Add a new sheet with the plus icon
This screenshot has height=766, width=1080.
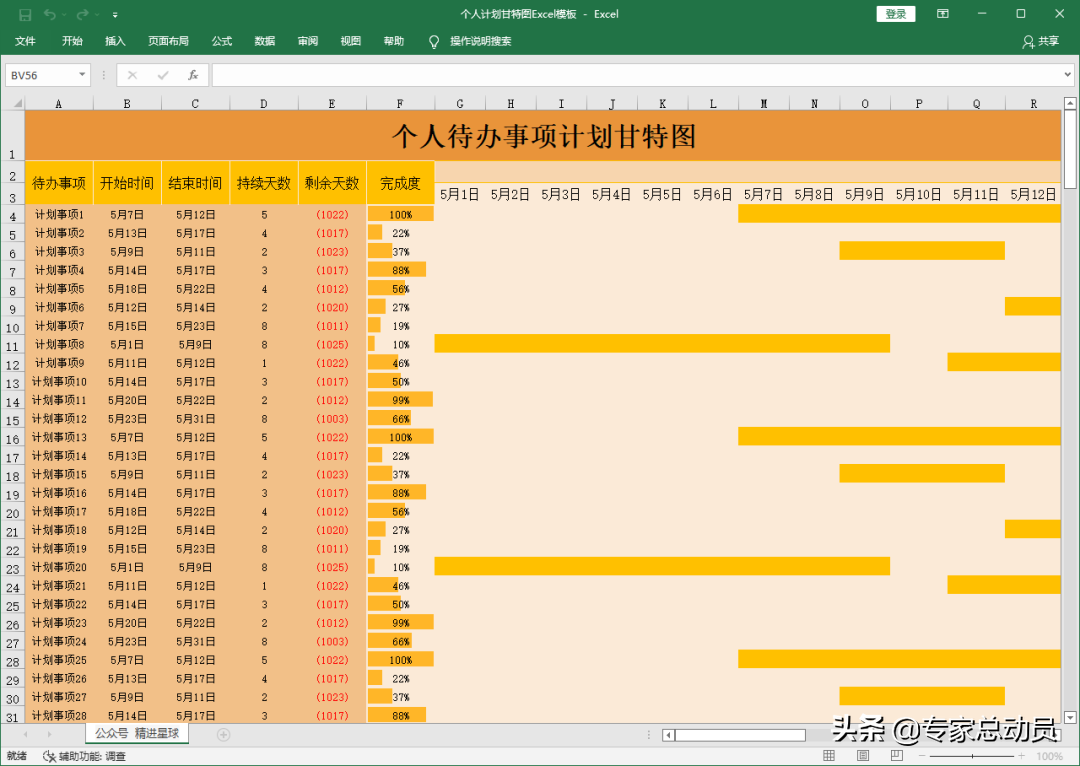tap(223, 735)
